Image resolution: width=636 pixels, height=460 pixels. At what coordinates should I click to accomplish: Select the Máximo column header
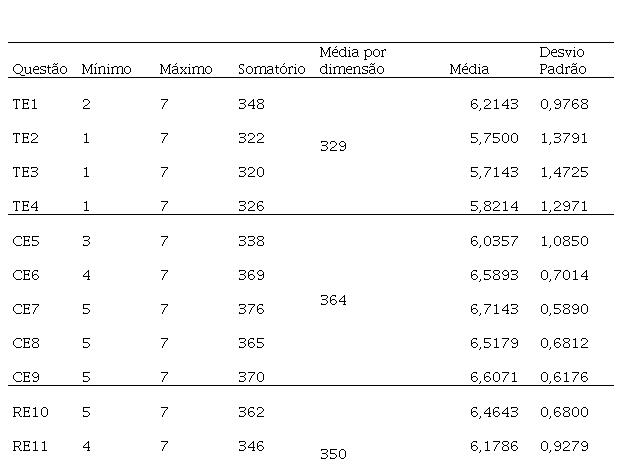point(186,70)
